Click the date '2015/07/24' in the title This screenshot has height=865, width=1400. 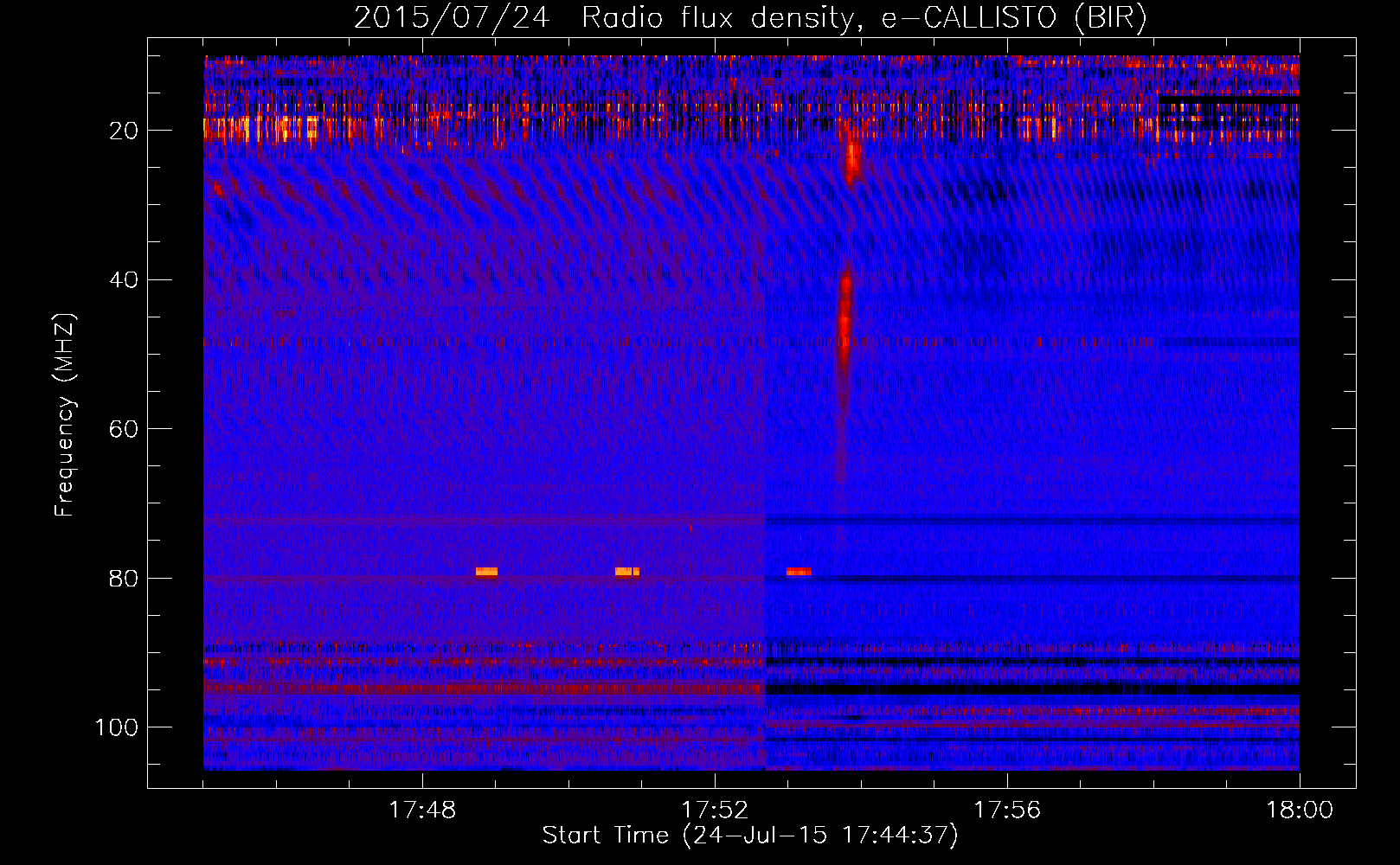pos(452,18)
